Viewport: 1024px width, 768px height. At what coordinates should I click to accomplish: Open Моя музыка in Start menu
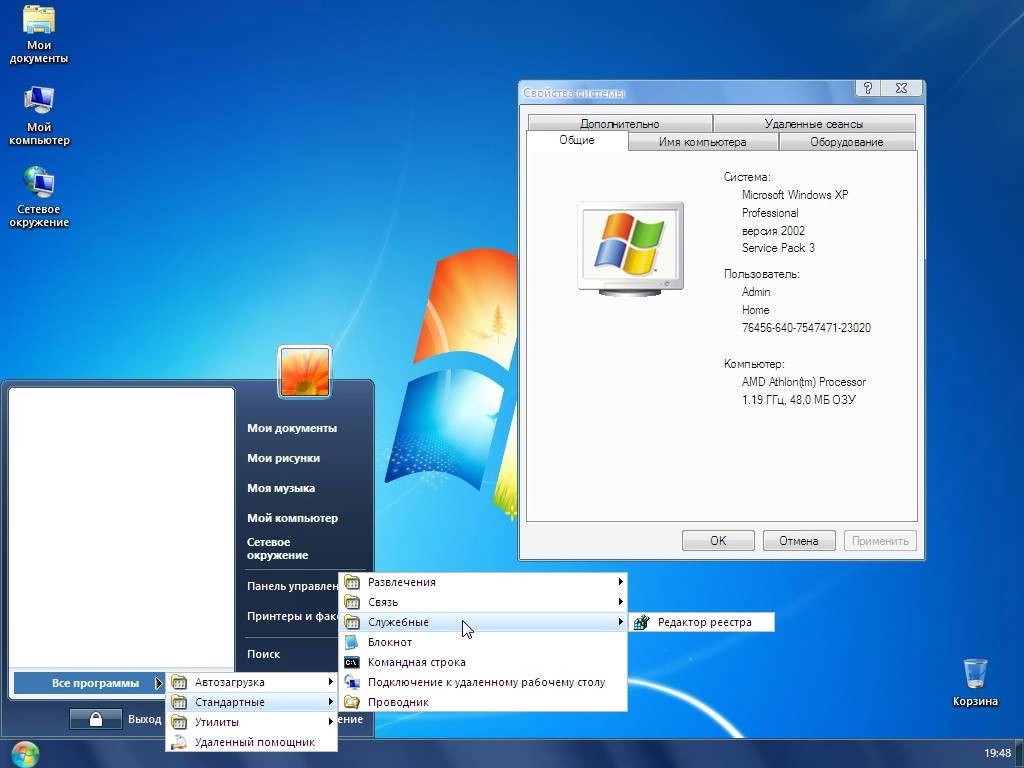pyautogui.click(x=281, y=488)
